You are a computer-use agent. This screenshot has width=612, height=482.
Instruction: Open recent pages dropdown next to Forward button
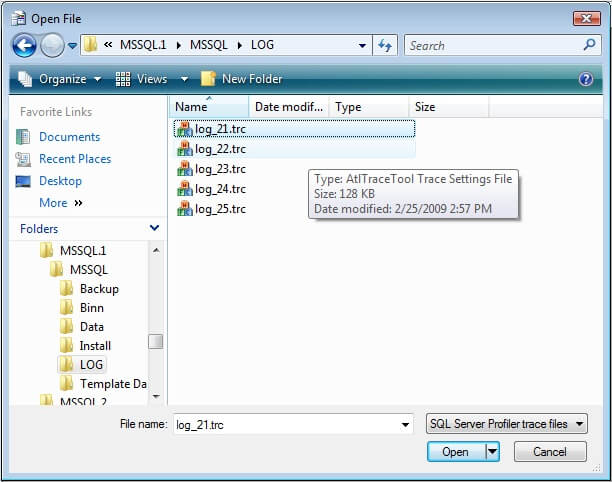click(x=72, y=46)
